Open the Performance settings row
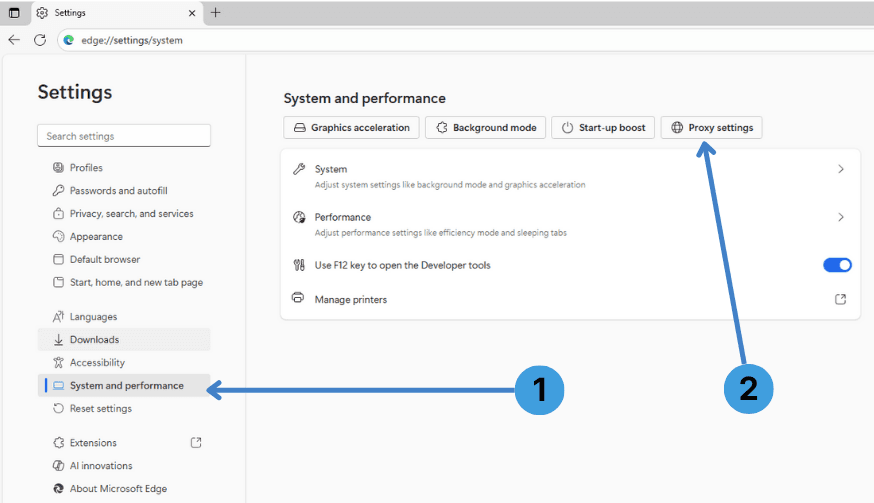Viewport: 874px width, 503px height. (x=570, y=224)
